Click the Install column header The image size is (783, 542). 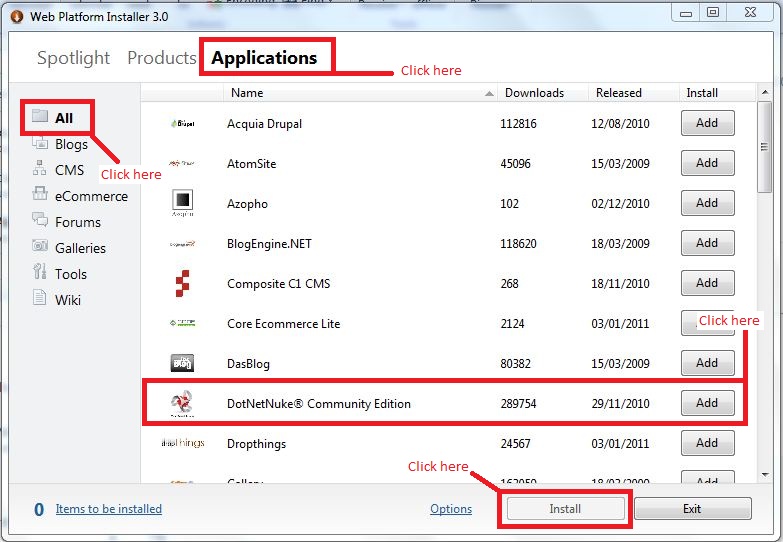[x=718, y=93]
